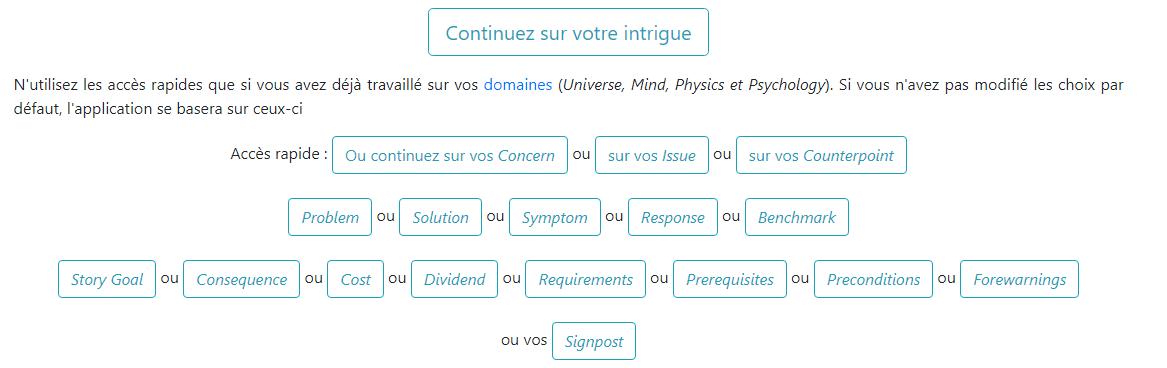Open 'sur vos Counterpoint' quick access
Image resolution: width=1167 pixels, height=368 pixels.
(x=821, y=155)
